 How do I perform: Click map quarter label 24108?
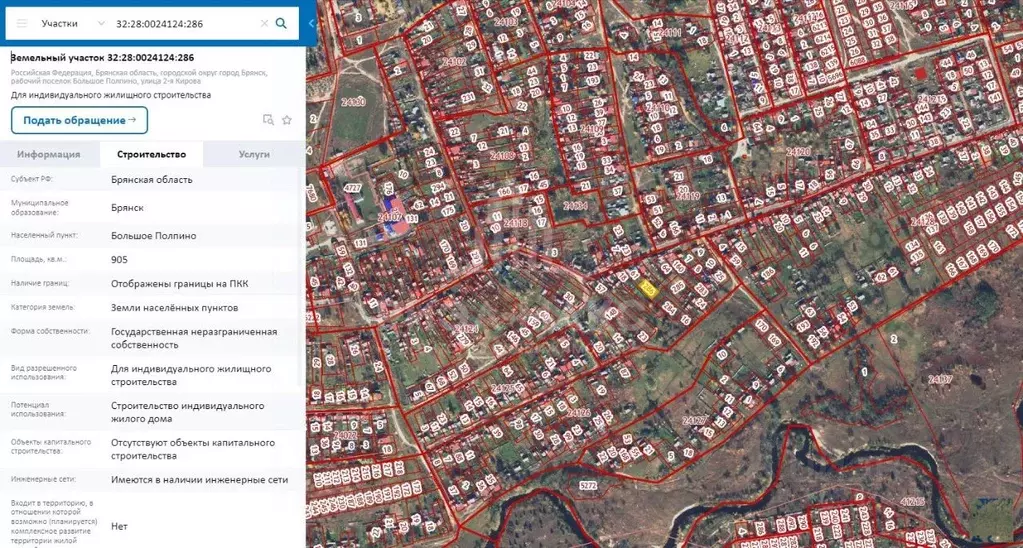coord(502,156)
